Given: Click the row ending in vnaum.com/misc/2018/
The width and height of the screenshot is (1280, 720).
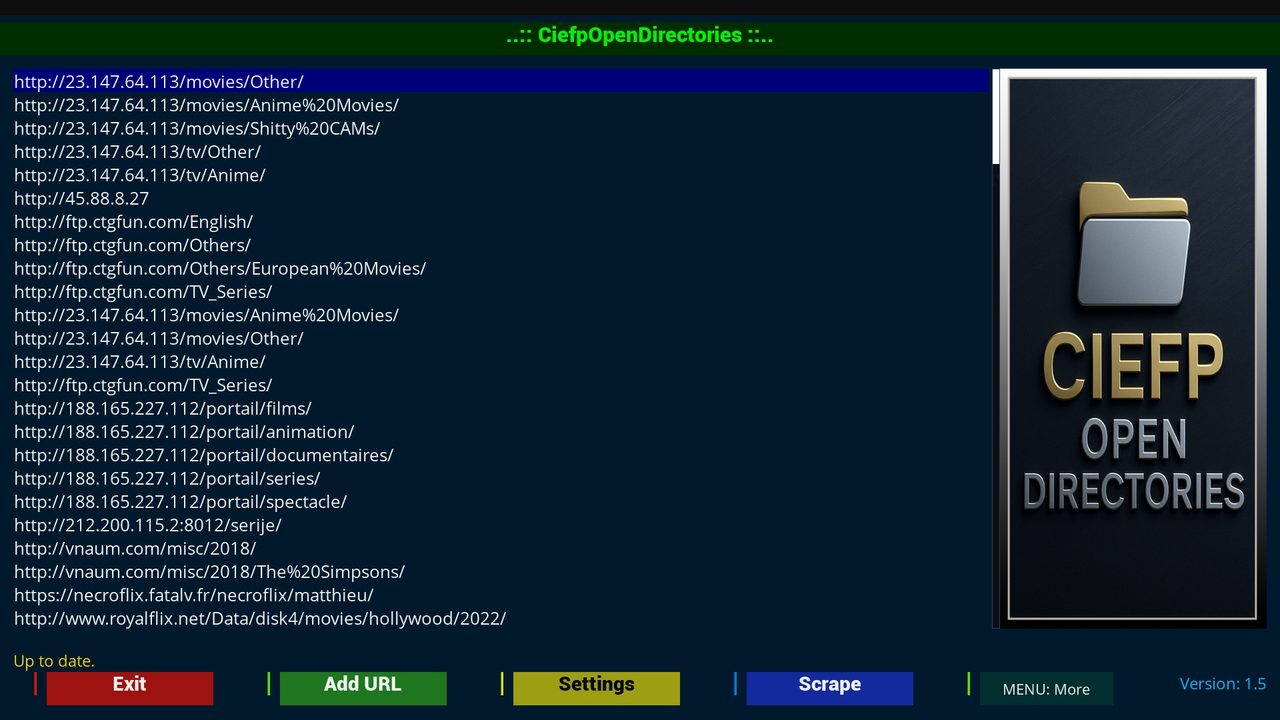Looking at the screenshot, I should point(501,548).
